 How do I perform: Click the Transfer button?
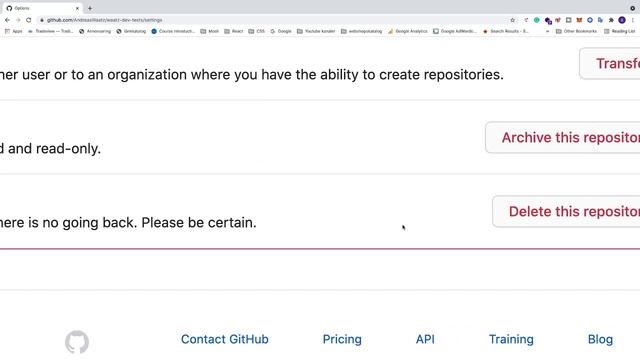pyautogui.click(x=610, y=64)
